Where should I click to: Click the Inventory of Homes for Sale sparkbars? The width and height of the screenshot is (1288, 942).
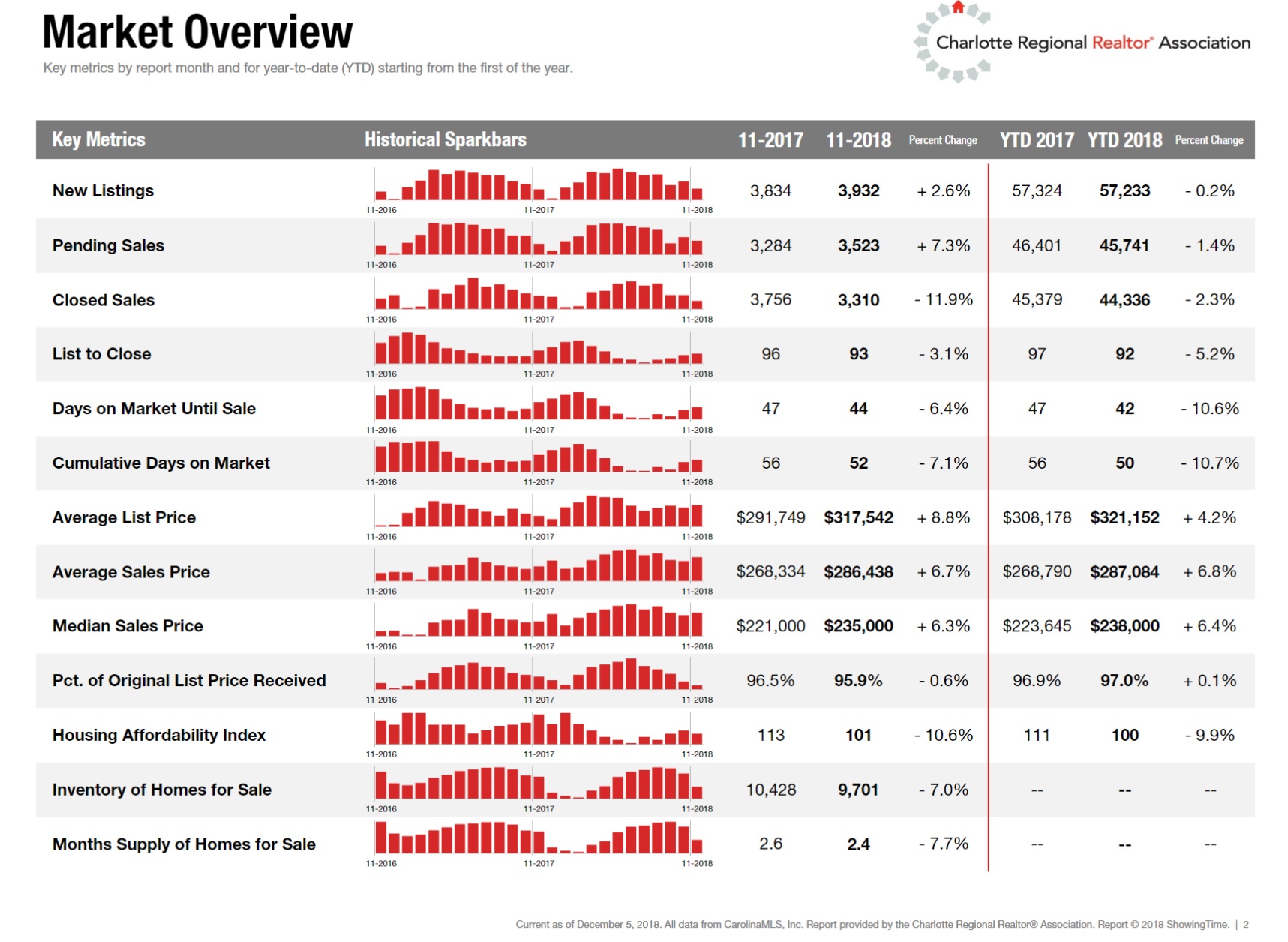[539, 784]
